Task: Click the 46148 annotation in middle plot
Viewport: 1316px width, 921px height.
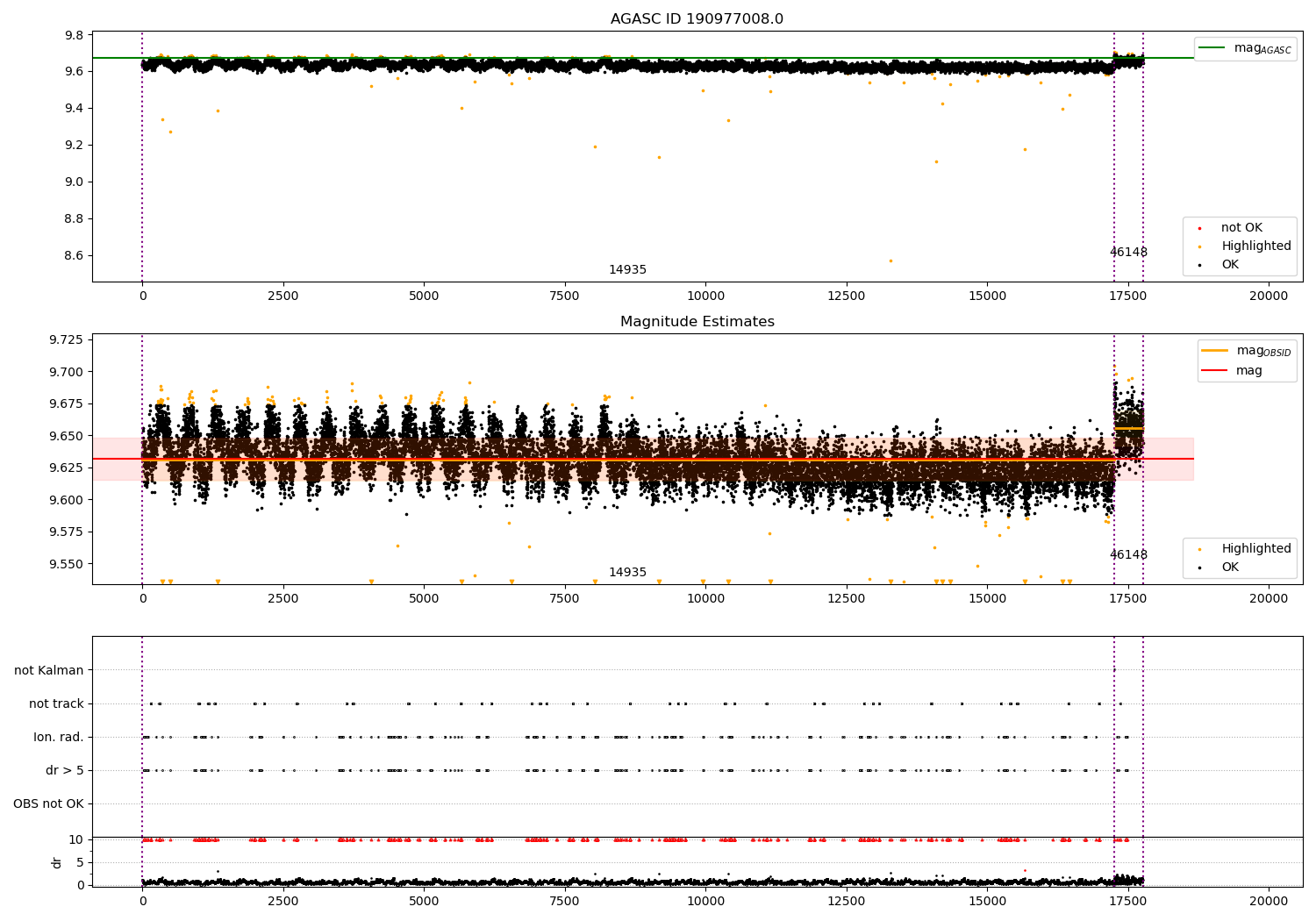Action: pos(1128,555)
